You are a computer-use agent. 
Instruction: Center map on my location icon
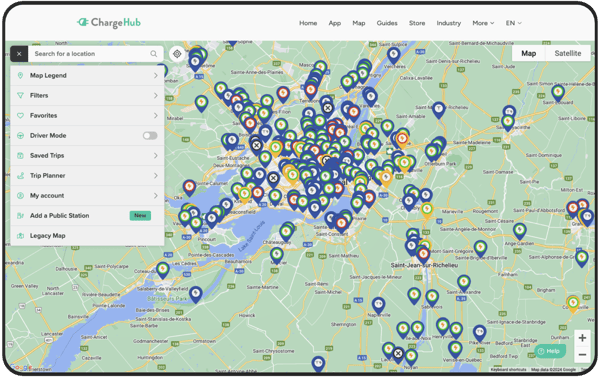177,54
